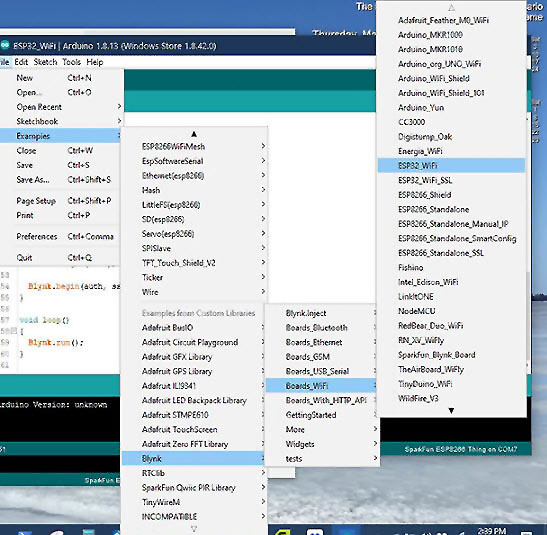The height and width of the screenshot is (535, 547).
Task: Click the down arrow under INCOMPATIBLE
Action: [x=194, y=529]
